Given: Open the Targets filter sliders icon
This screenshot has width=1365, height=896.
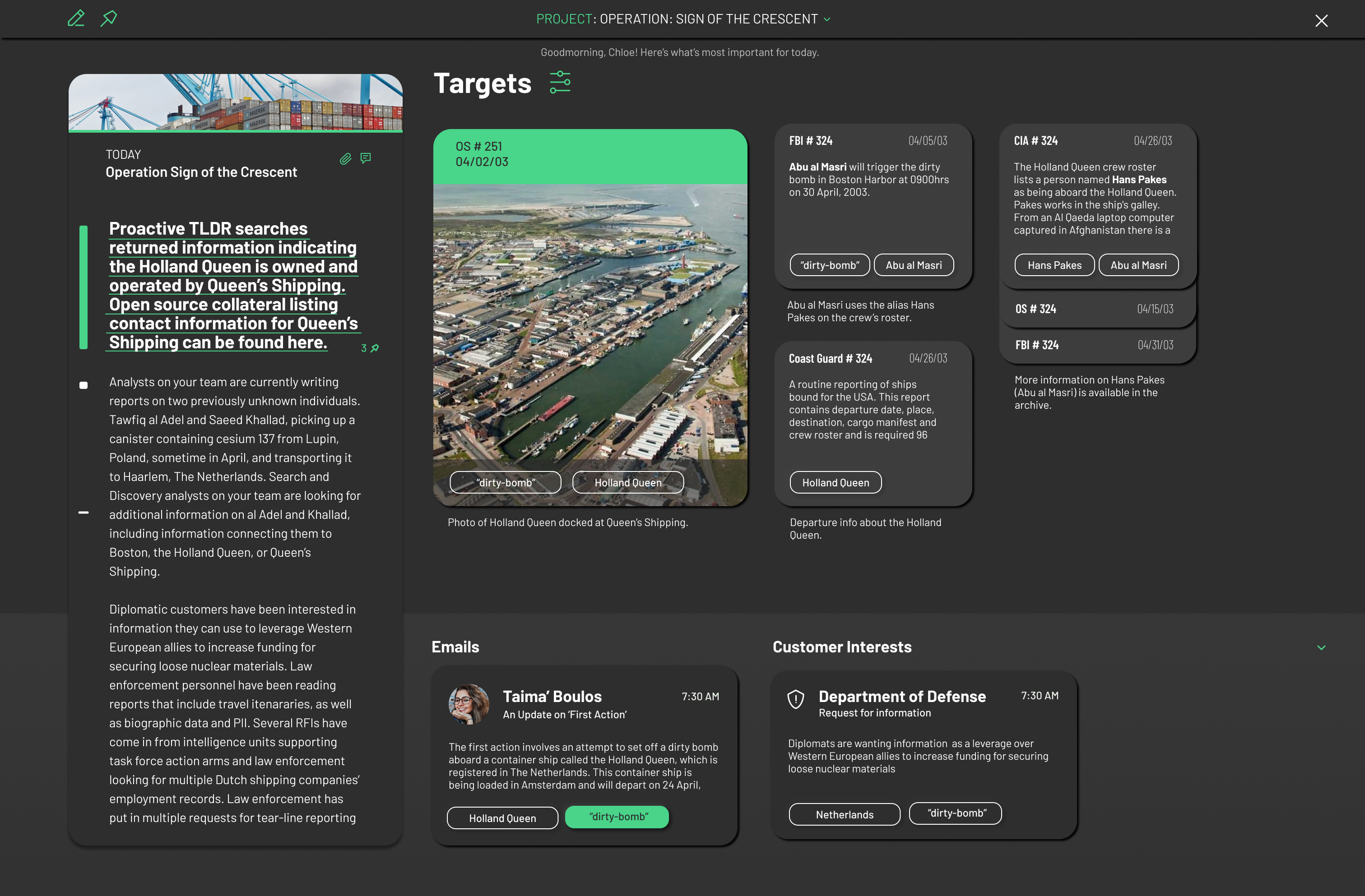Looking at the screenshot, I should point(560,83).
